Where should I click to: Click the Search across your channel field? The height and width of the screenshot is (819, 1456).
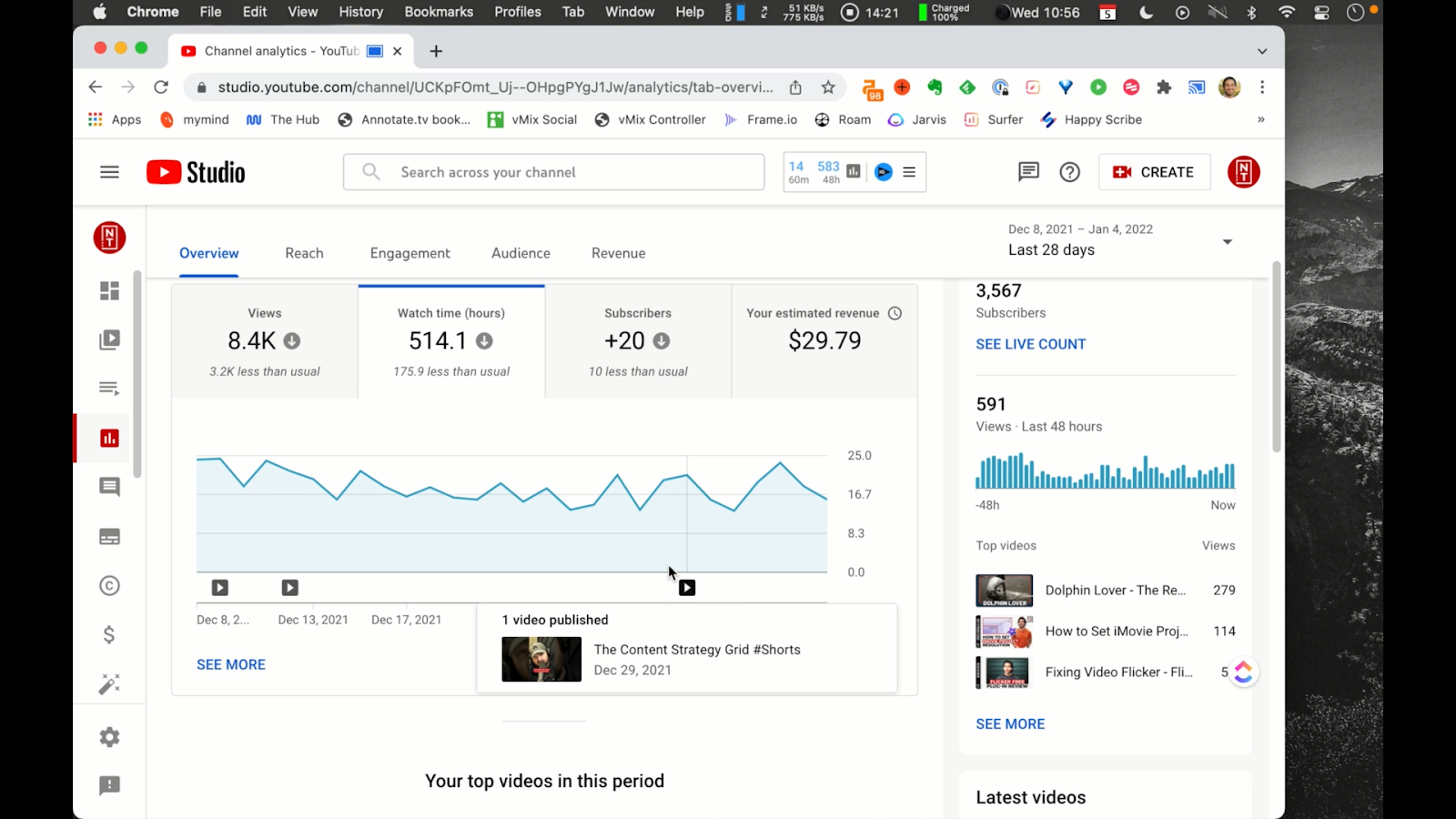553,172
